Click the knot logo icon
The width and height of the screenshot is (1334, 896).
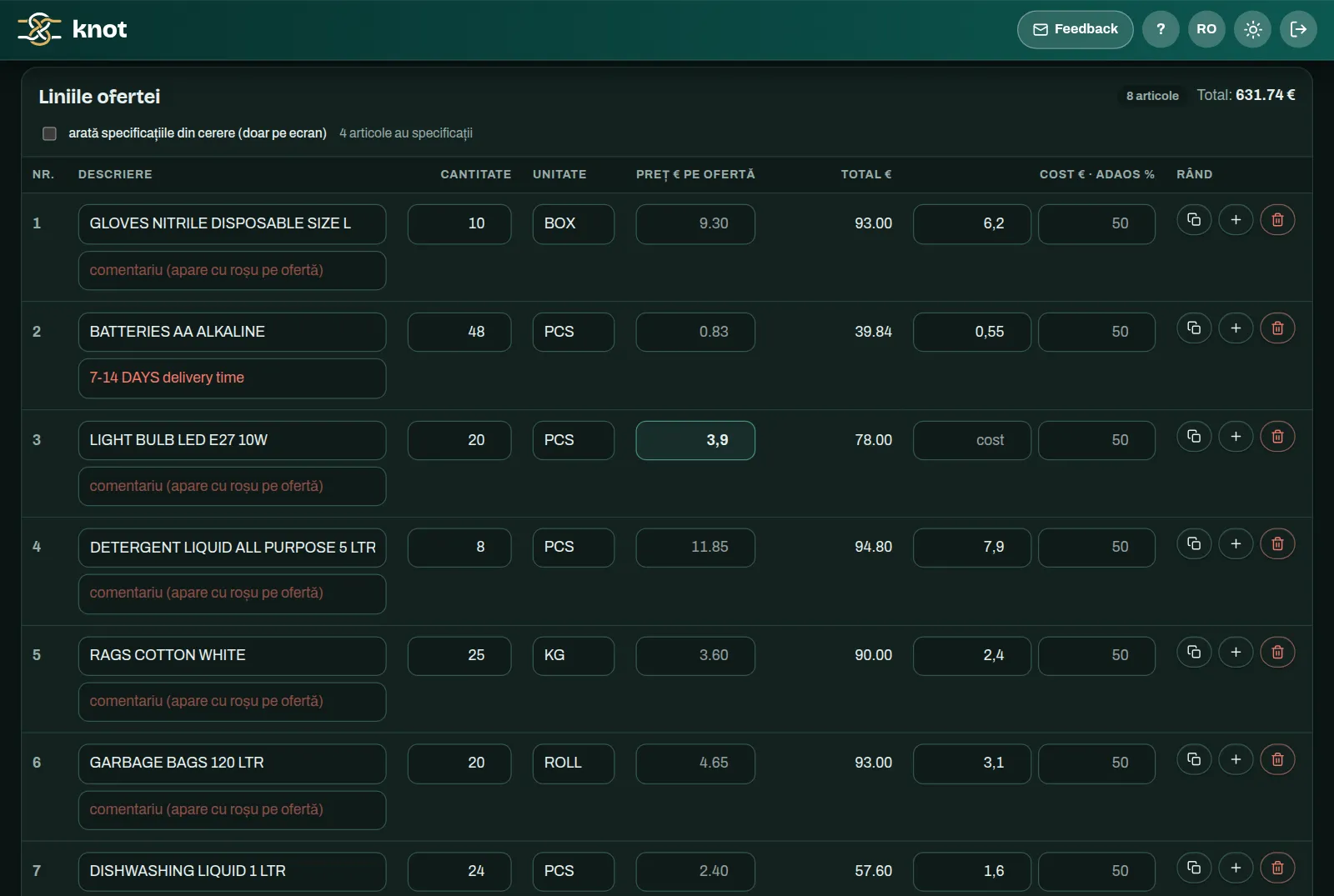pyautogui.click(x=39, y=29)
